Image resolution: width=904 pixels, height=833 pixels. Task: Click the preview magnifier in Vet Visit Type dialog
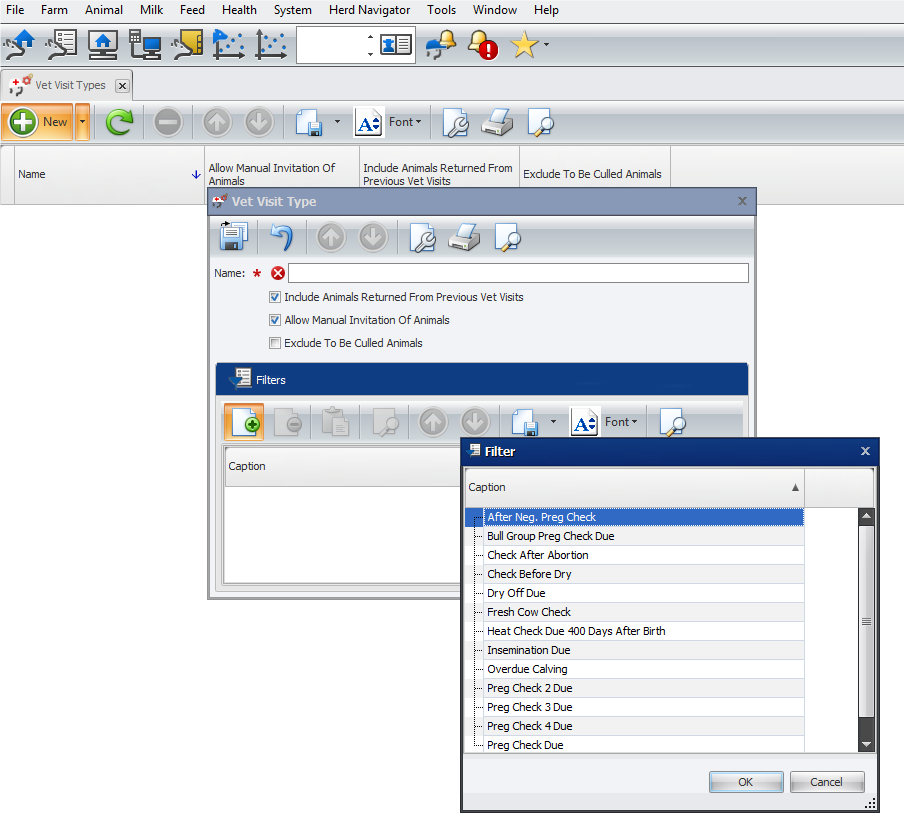[x=507, y=238]
